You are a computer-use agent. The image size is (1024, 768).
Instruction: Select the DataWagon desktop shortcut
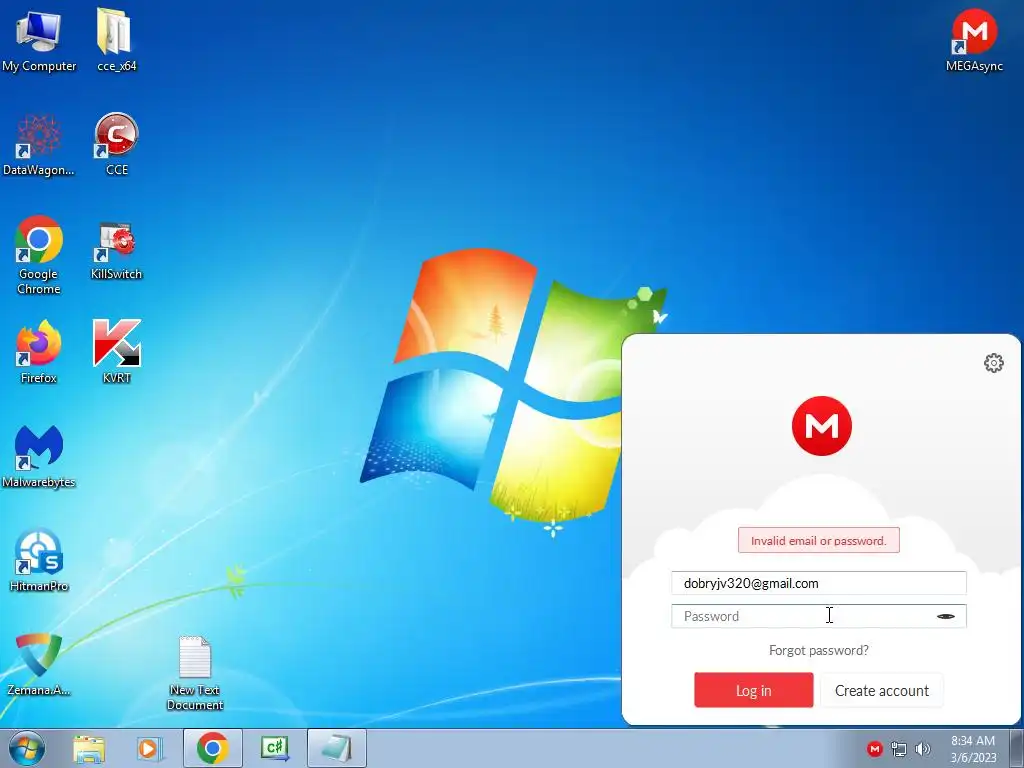click(39, 144)
